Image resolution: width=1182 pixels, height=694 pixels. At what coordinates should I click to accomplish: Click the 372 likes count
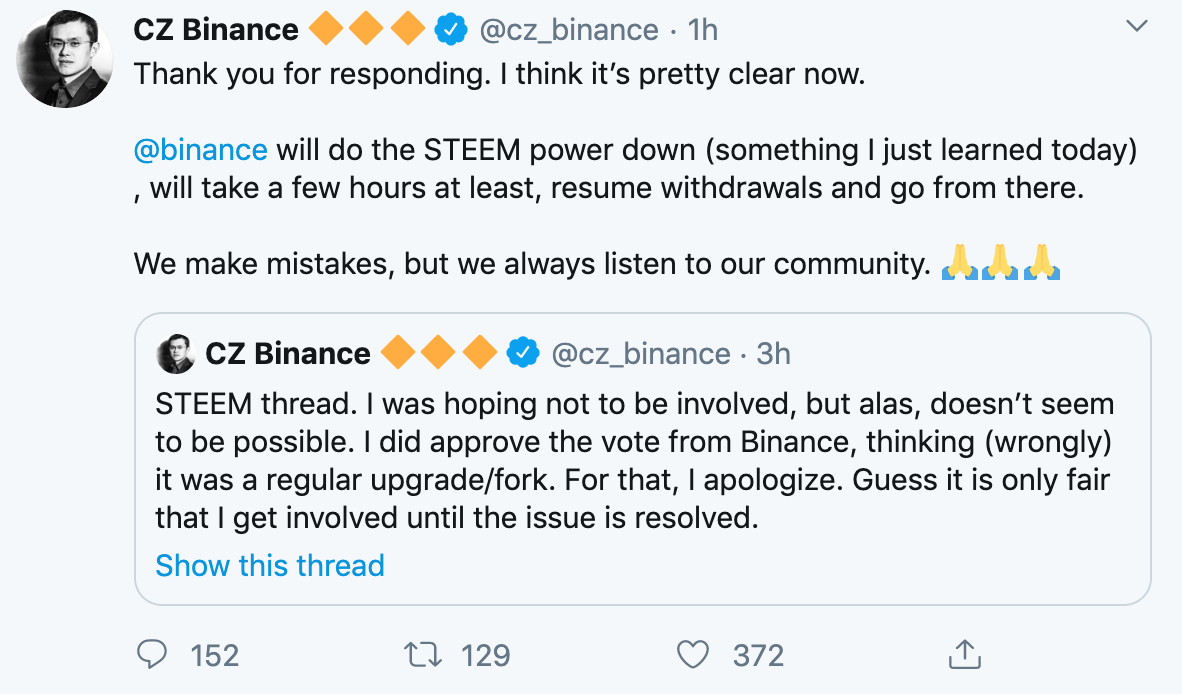pos(758,655)
